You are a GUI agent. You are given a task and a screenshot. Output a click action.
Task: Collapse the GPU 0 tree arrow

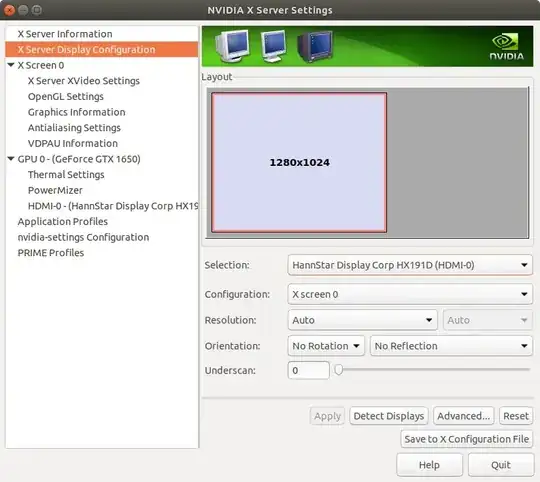11,159
